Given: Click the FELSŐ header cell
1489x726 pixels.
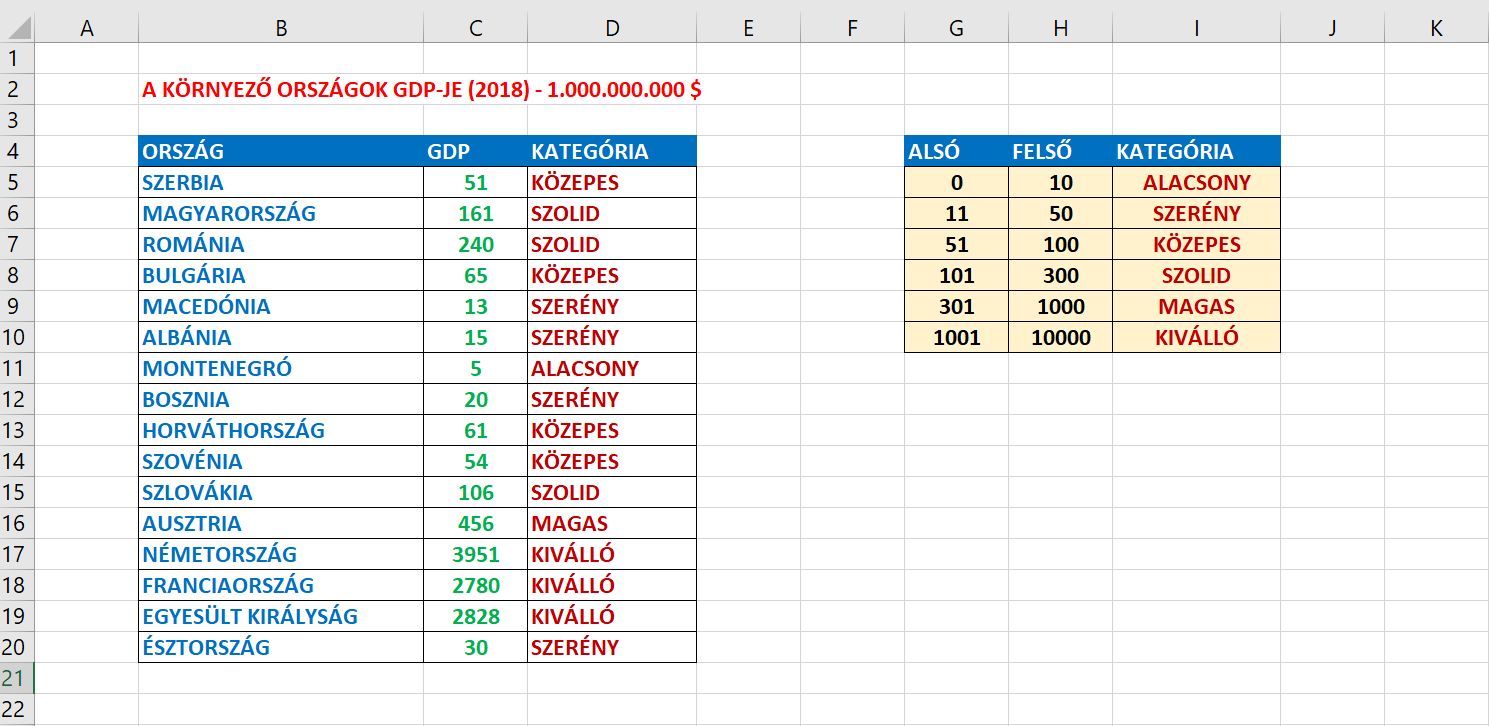Looking at the screenshot, I should pos(1061,151).
